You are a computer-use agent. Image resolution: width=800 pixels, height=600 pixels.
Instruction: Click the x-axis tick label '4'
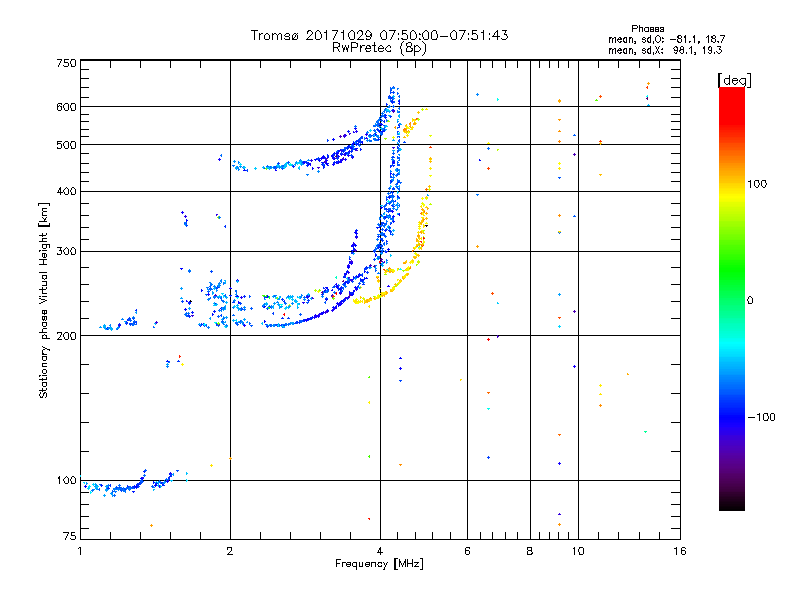click(380, 551)
